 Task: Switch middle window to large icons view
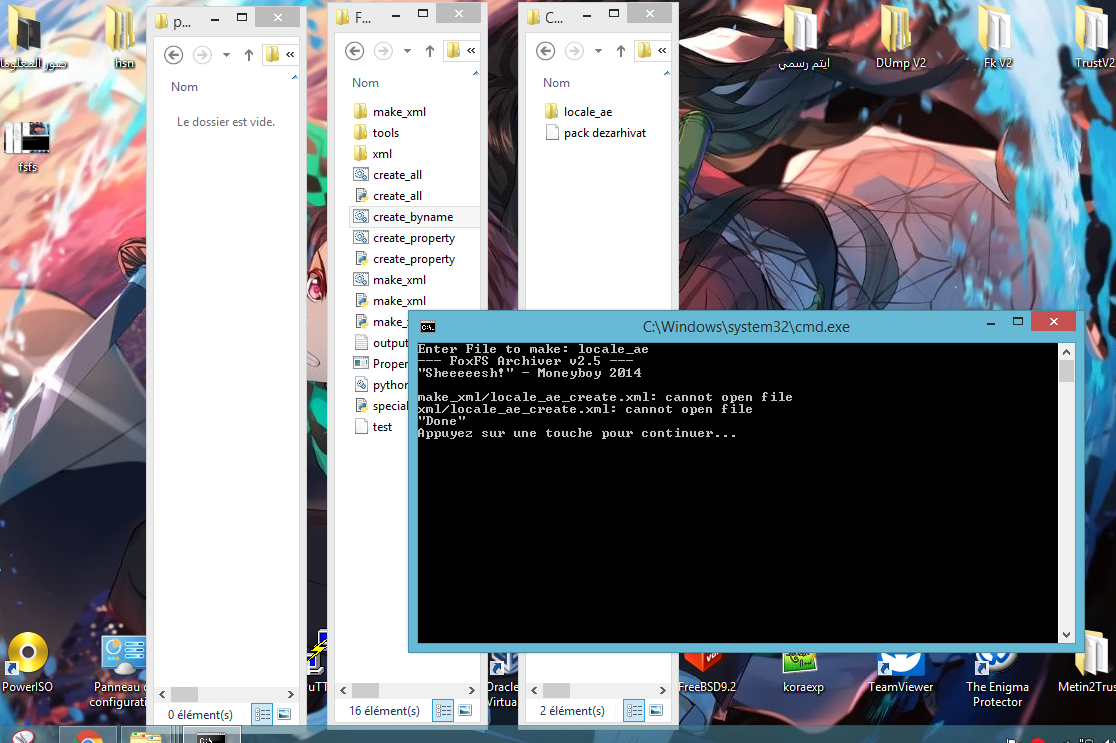pos(465,710)
